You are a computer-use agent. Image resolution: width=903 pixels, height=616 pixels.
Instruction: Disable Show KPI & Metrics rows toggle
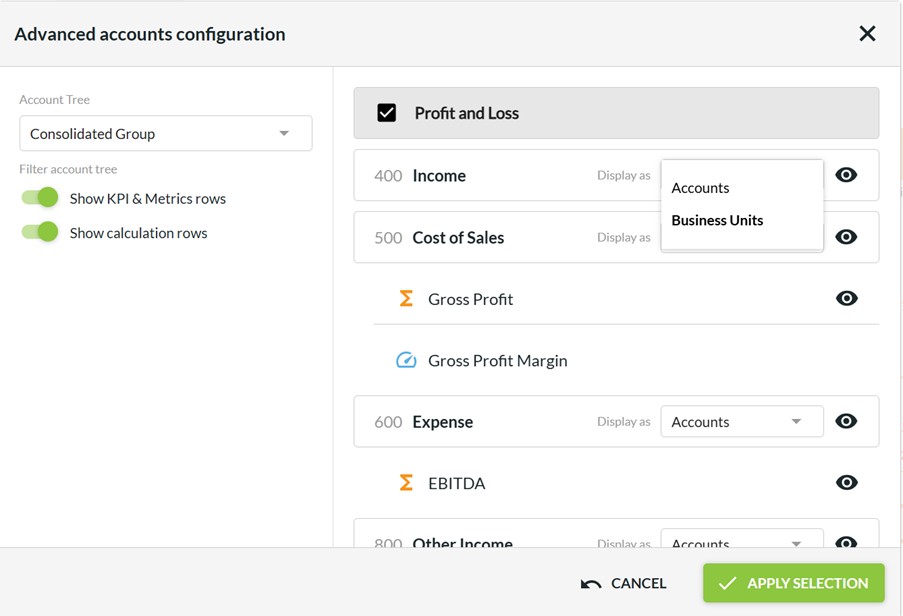pyautogui.click(x=41, y=198)
